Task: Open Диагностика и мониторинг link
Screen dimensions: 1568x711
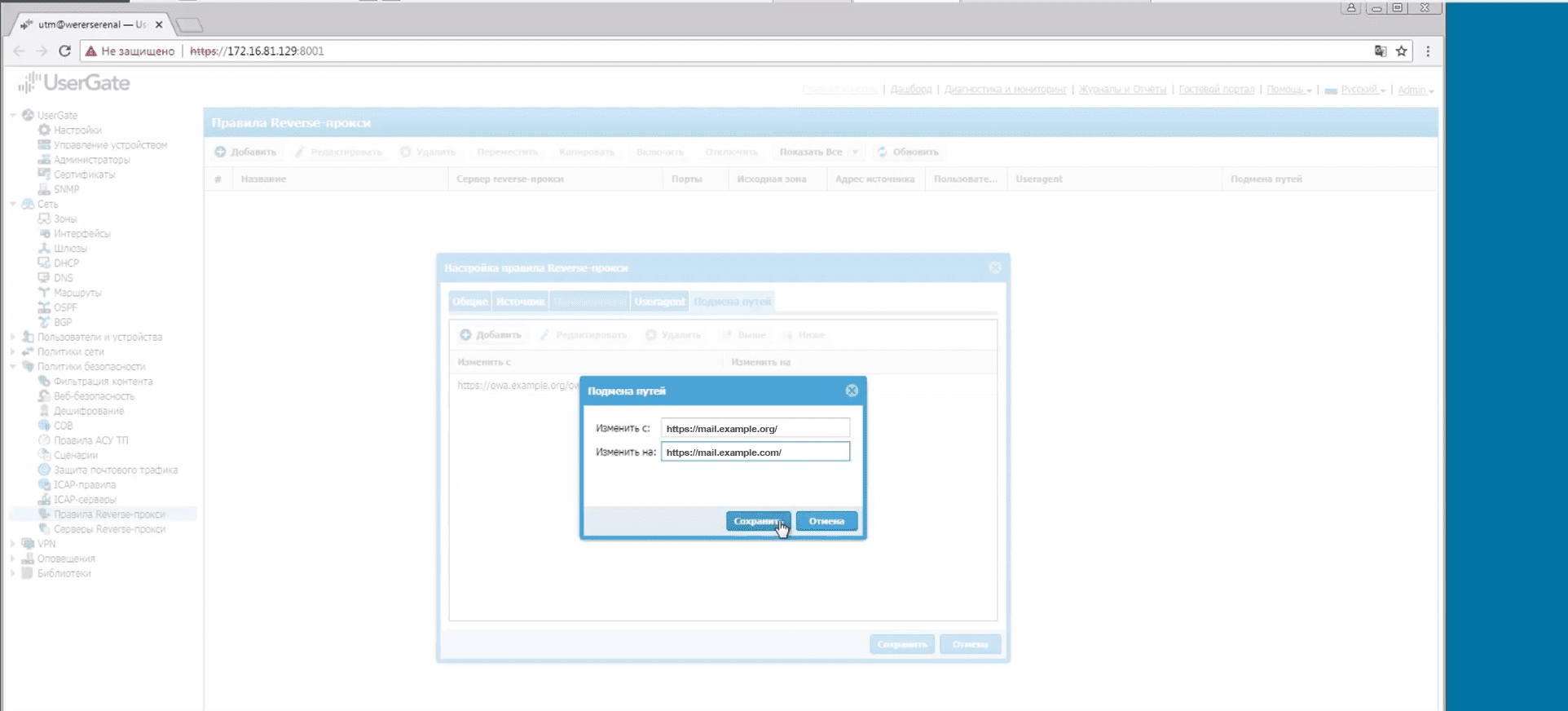Action: pyautogui.click(x=1006, y=90)
